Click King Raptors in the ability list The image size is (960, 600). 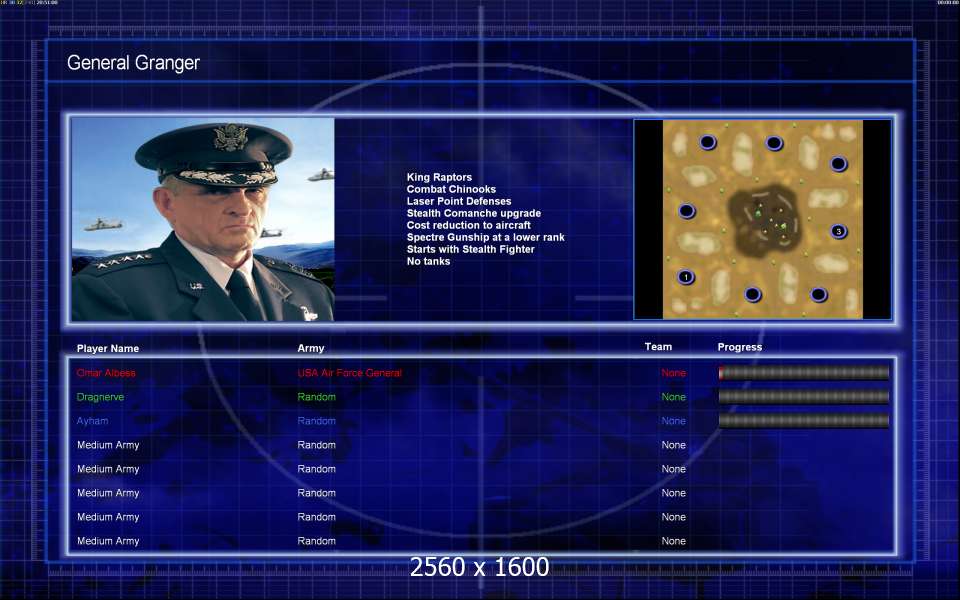439,177
